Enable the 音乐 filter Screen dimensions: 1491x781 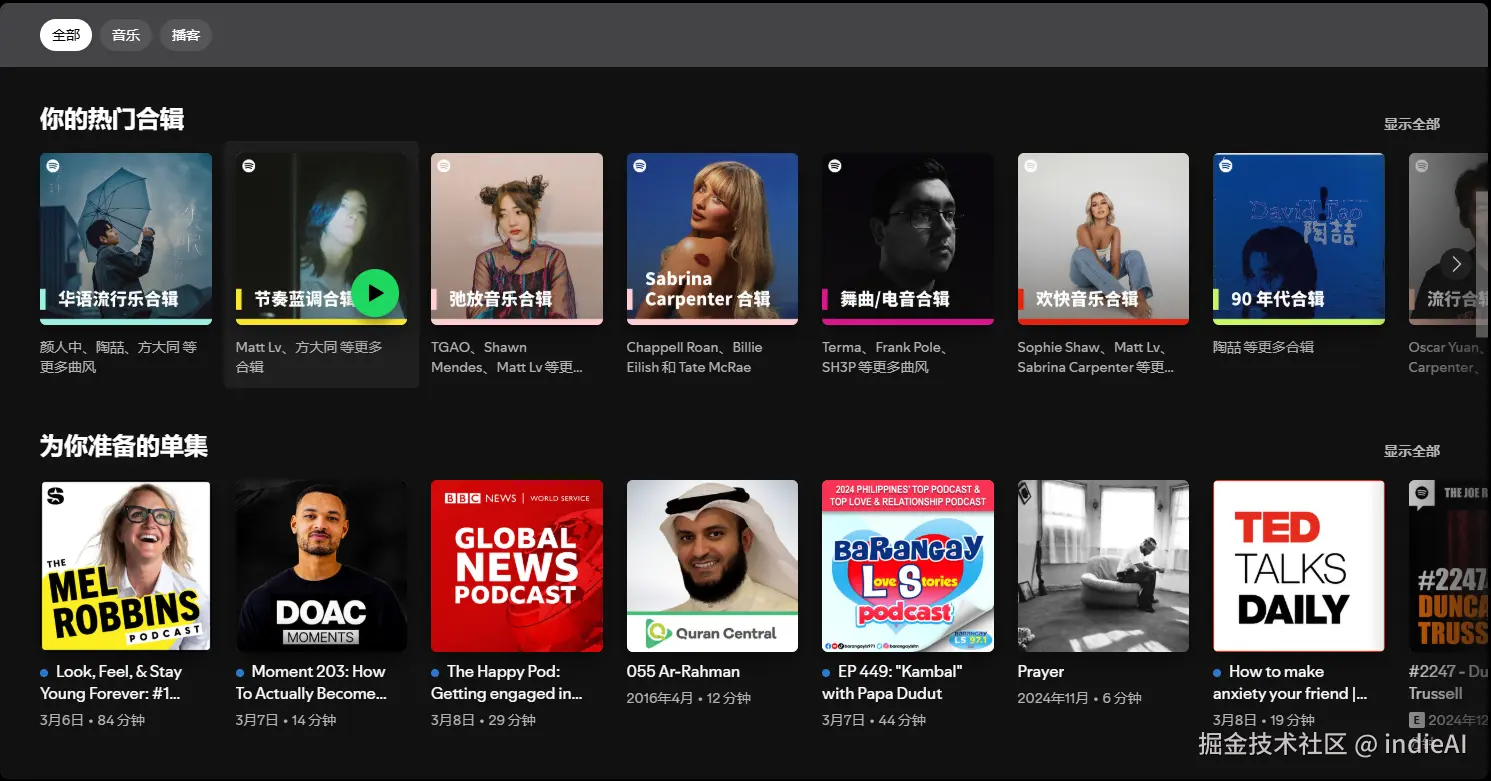coord(125,34)
